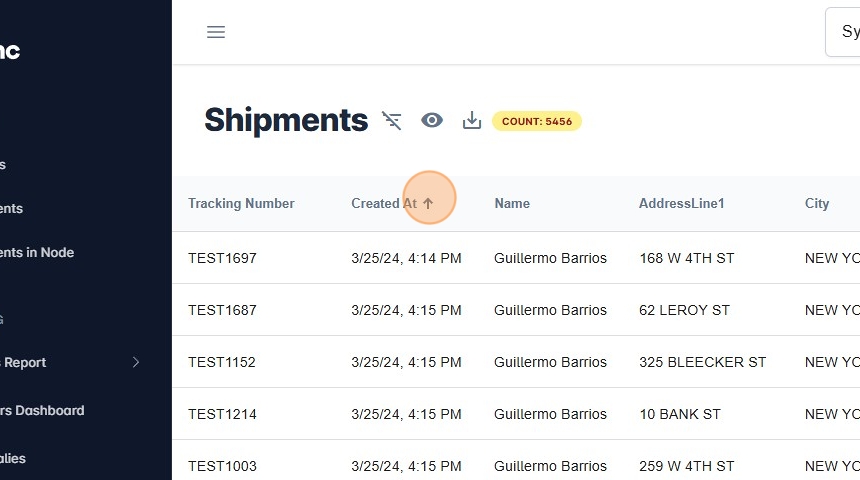The image size is (860, 480).
Task: Open shipment TEST1687
Action: pyautogui.click(x=222, y=310)
